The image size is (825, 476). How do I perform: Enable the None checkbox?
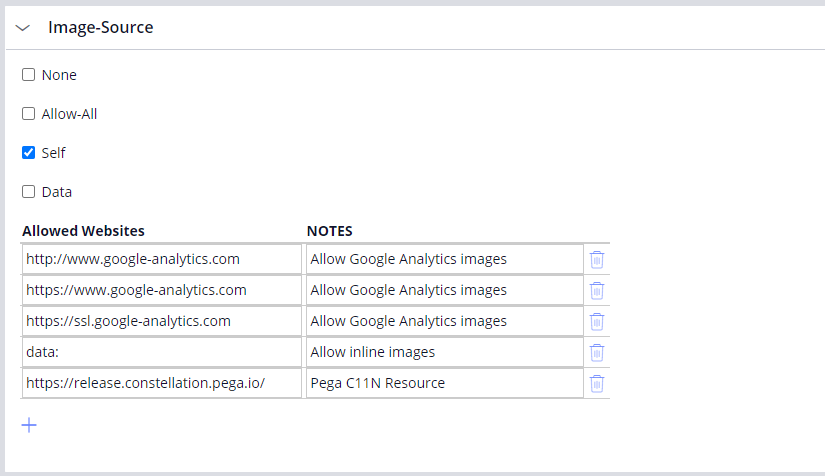[x=29, y=75]
